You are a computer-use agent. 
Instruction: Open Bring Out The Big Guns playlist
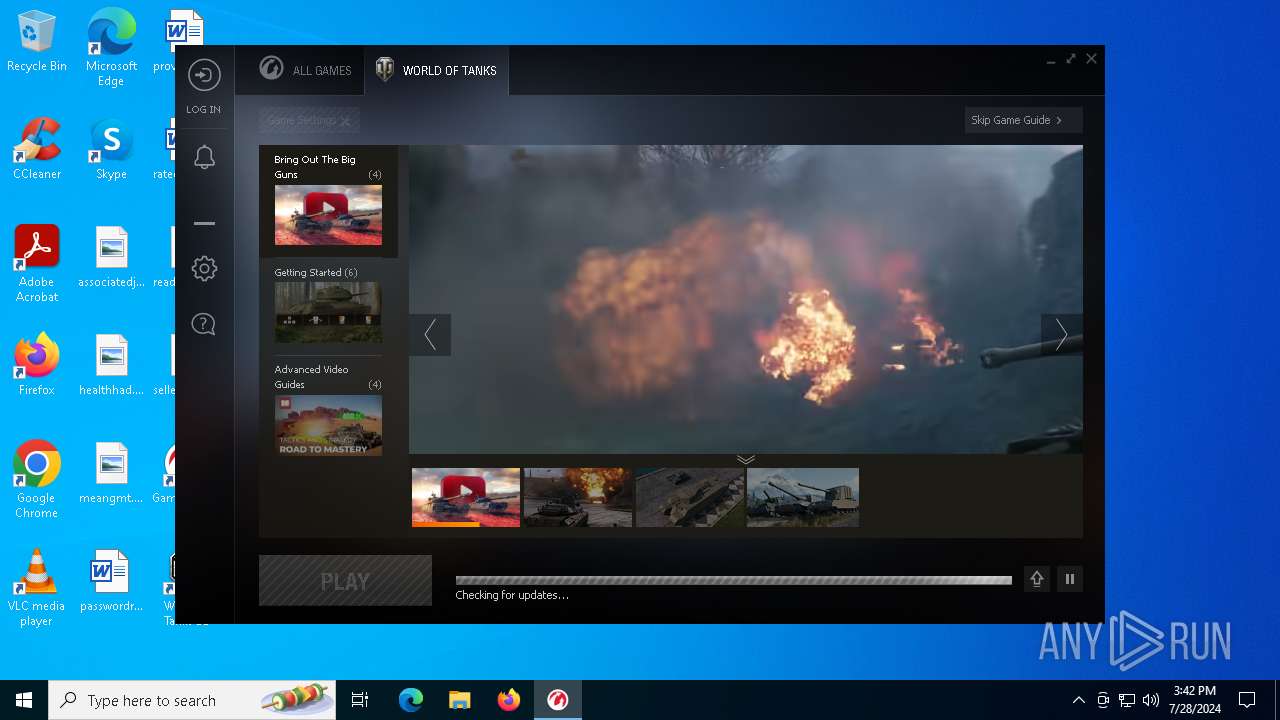(328, 201)
